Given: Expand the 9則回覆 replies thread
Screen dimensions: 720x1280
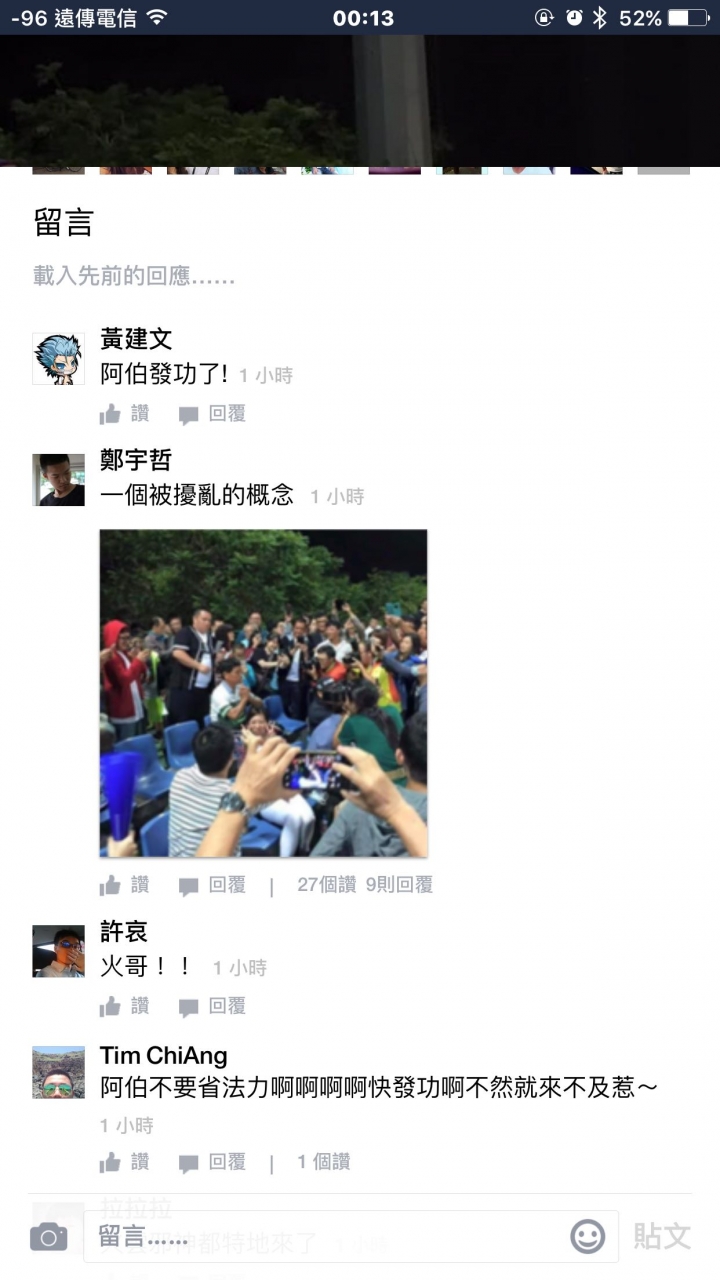Looking at the screenshot, I should tap(399, 884).
